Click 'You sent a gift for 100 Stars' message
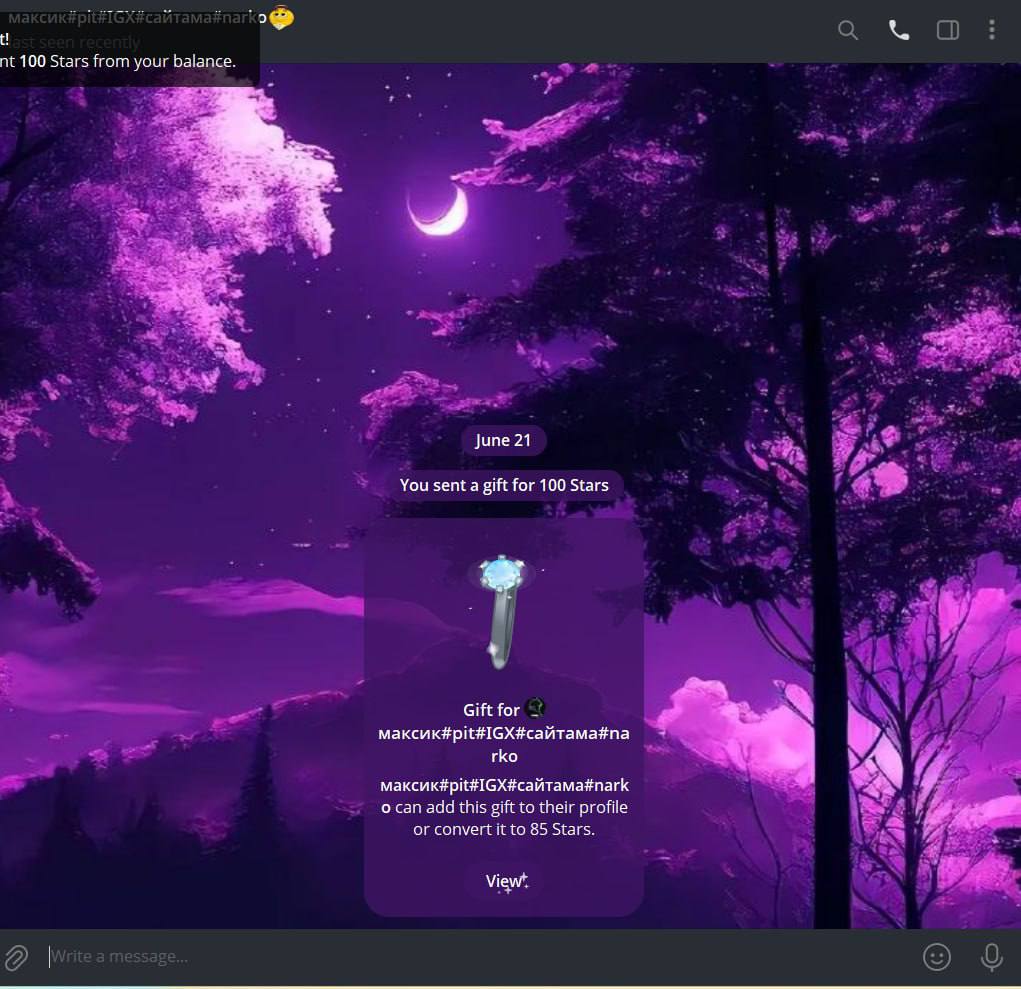 [x=504, y=485]
